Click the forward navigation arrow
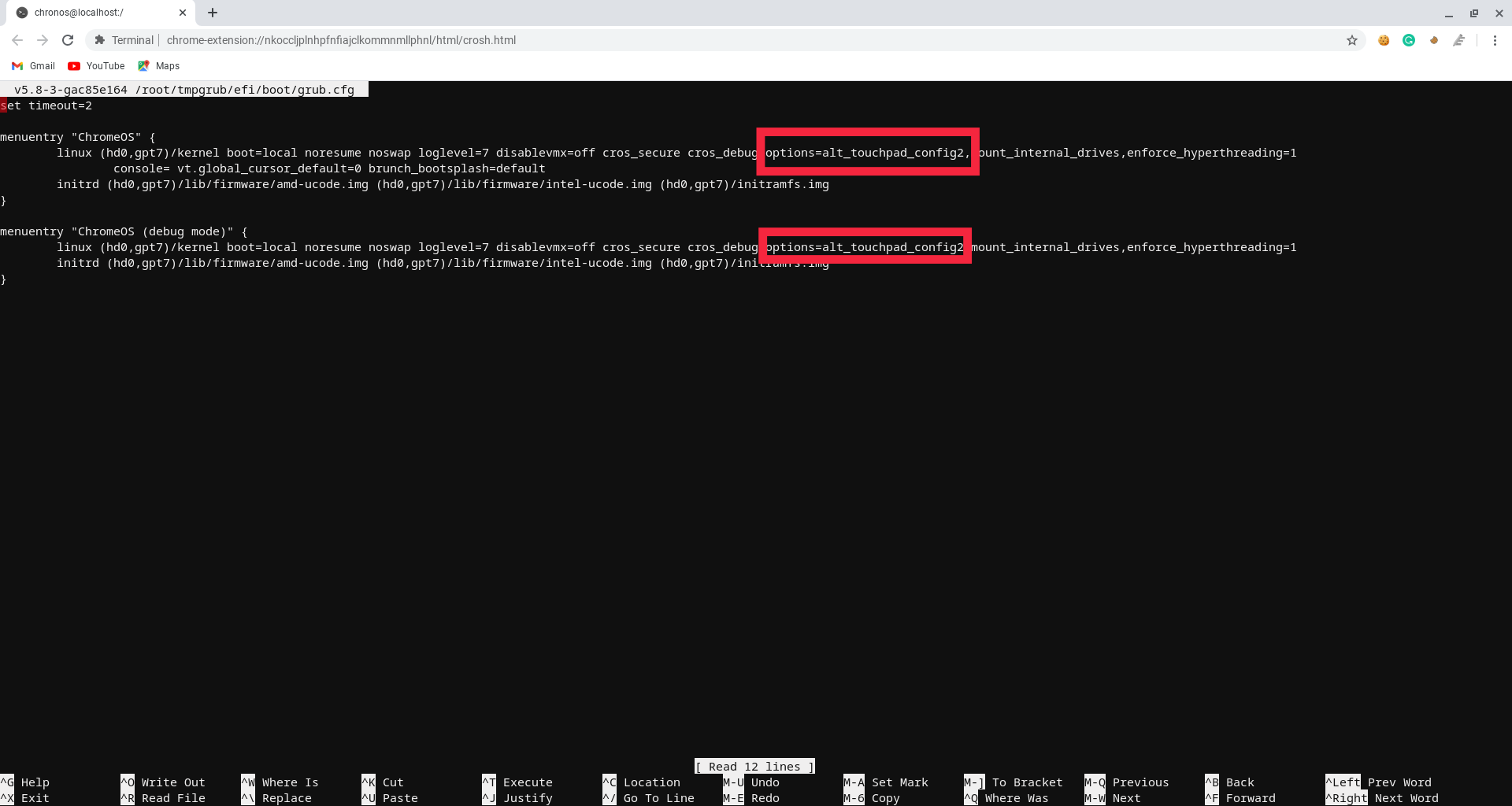The height and width of the screenshot is (806, 1512). click(43, 40)
